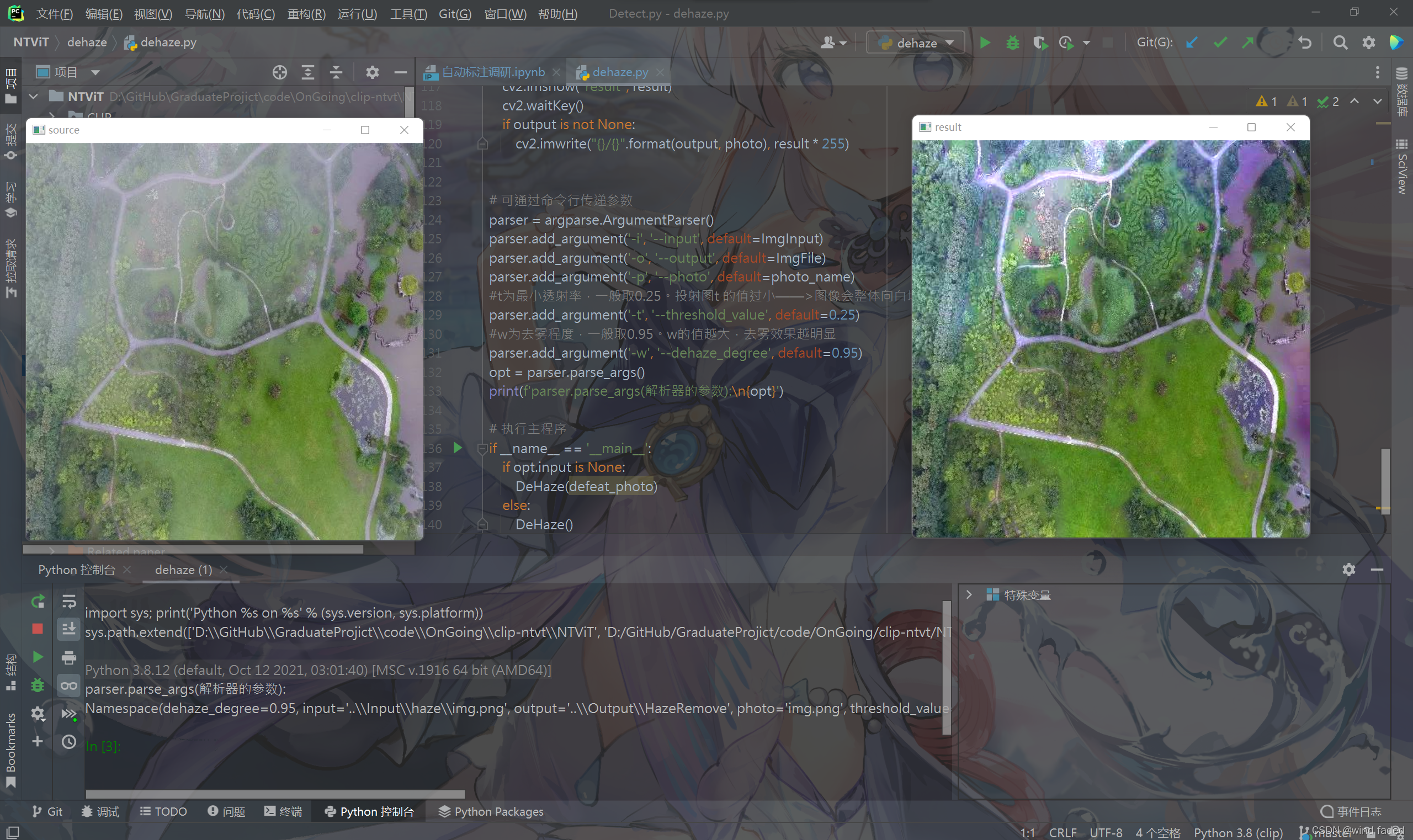The image size is (1413, 840).
Task: Collapse the NTViT project root folder
Action: tap(34, 97)
